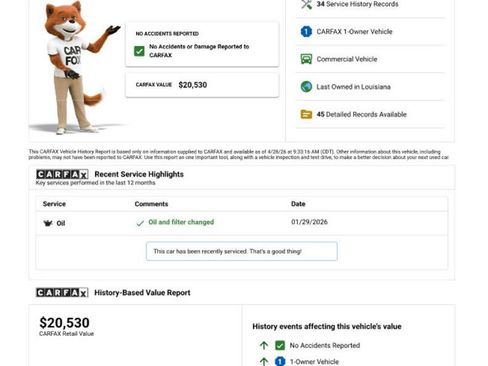Click the globe icon beside Last Owned in Louisiana

click(x=306, y=87)
